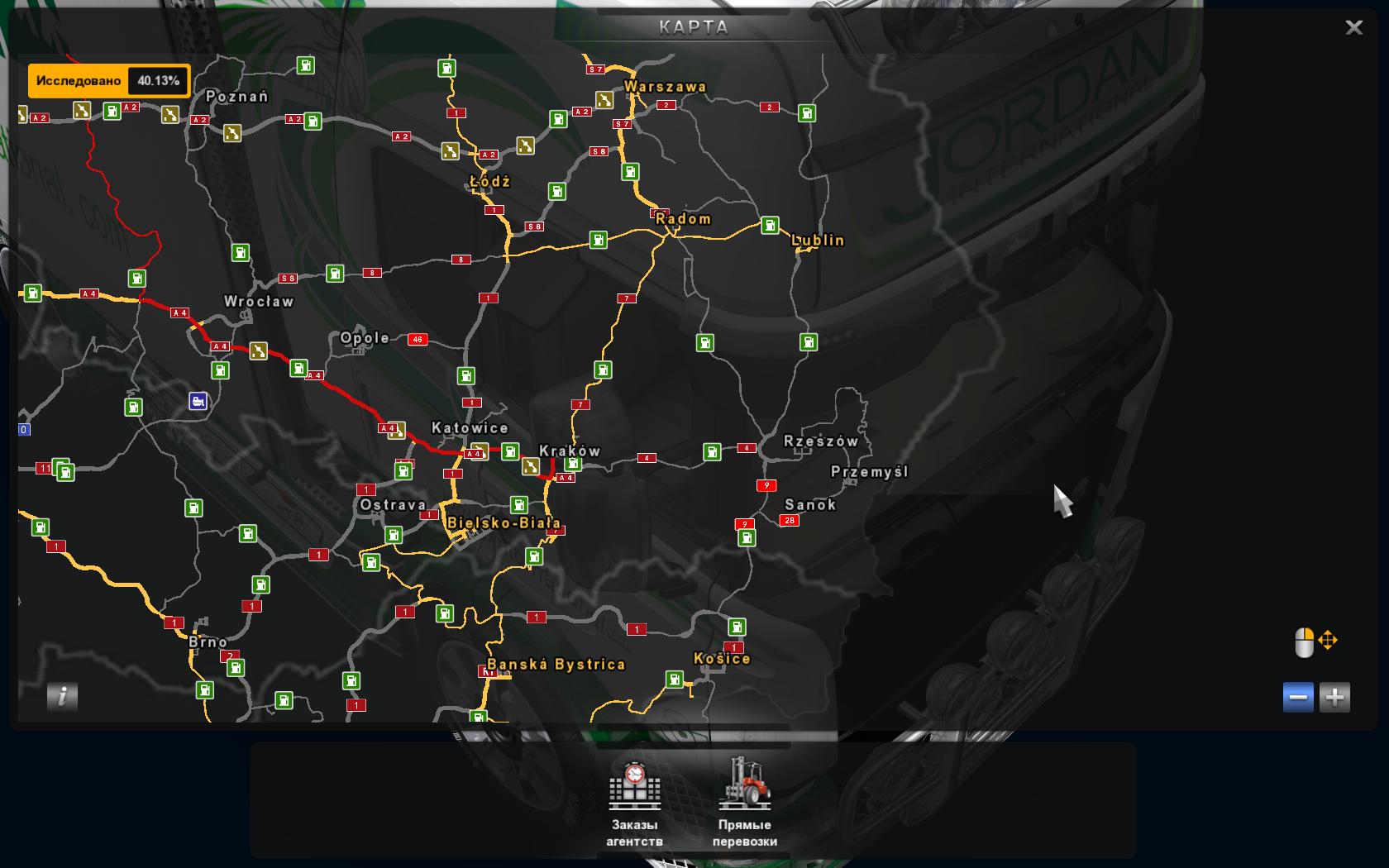
Task: Click the Ostrava city label
Action: coord(394,505)
